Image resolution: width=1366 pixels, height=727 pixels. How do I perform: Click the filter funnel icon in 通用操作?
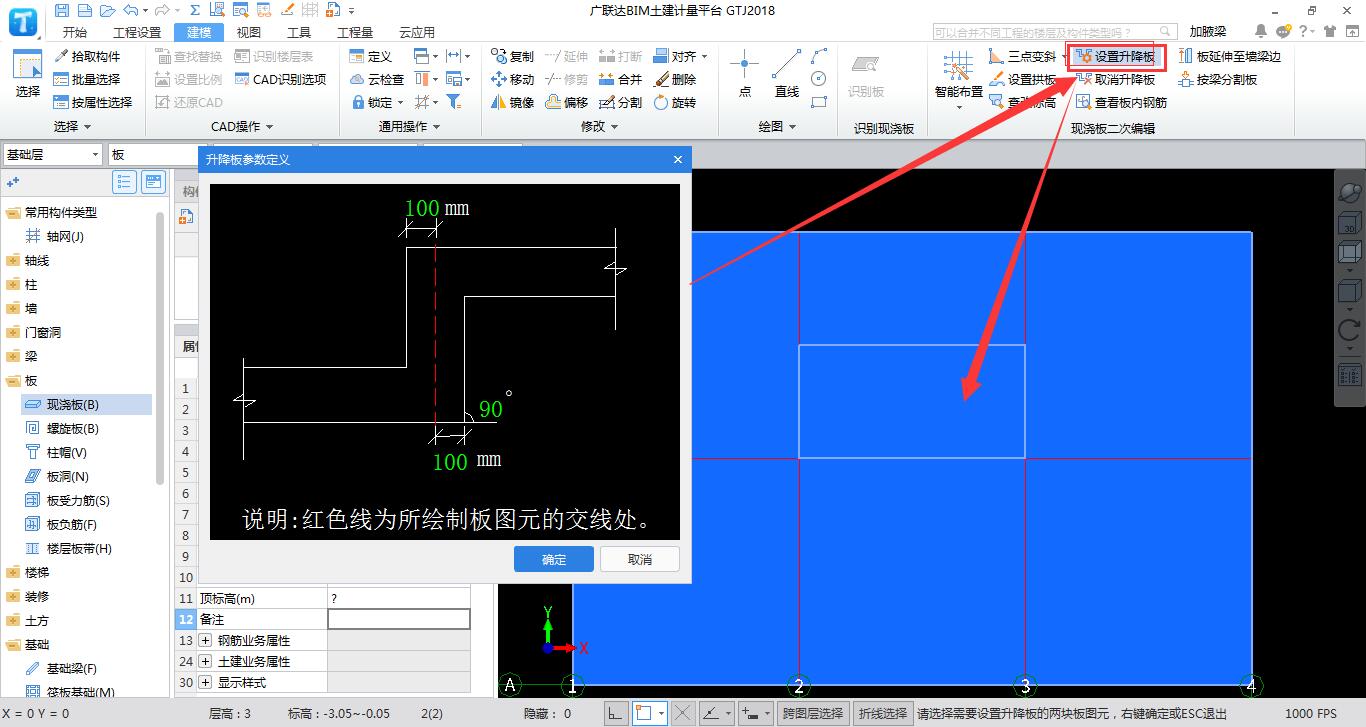pos(453,102)
